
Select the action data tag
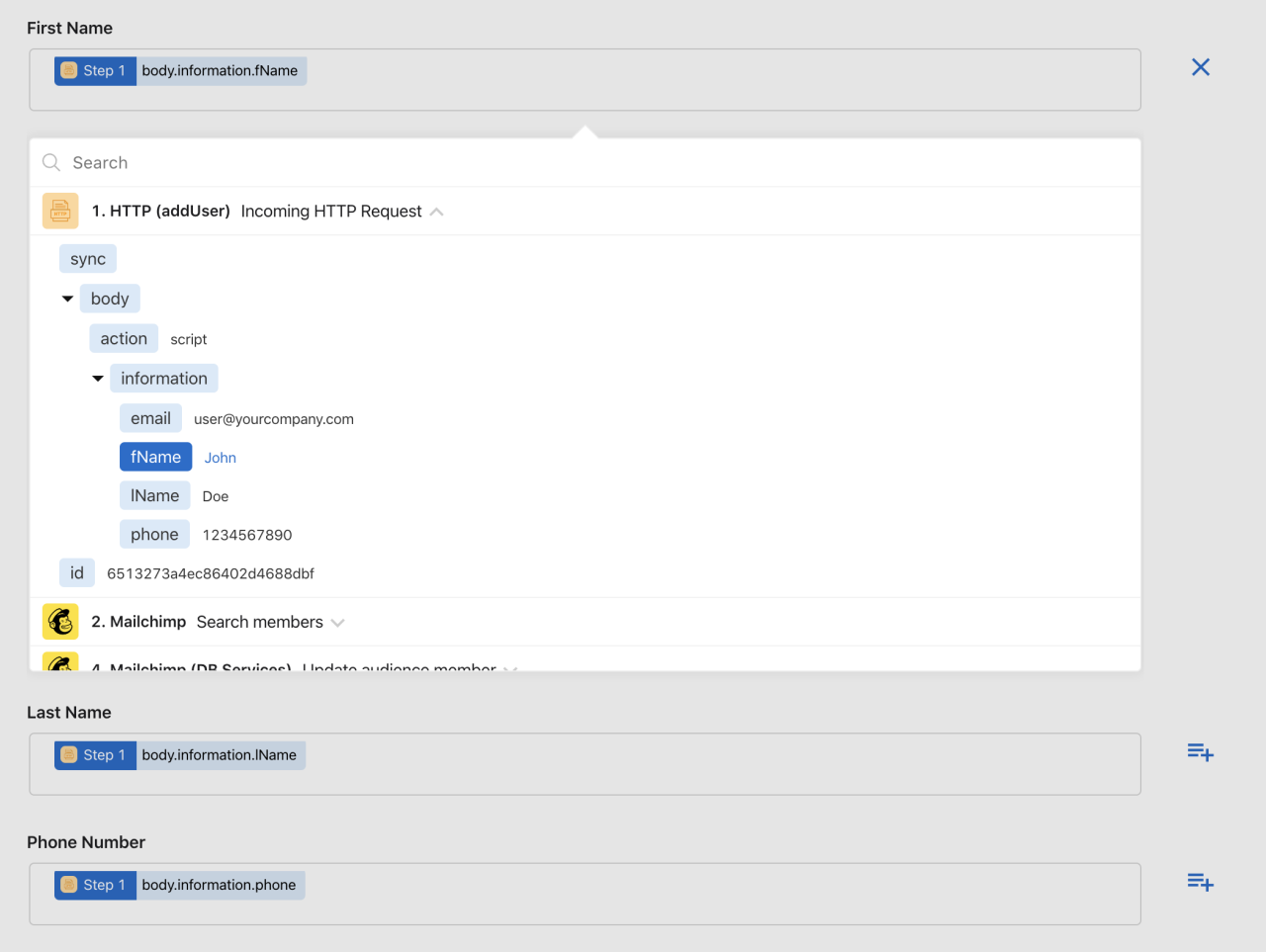(x=124, y=338)
